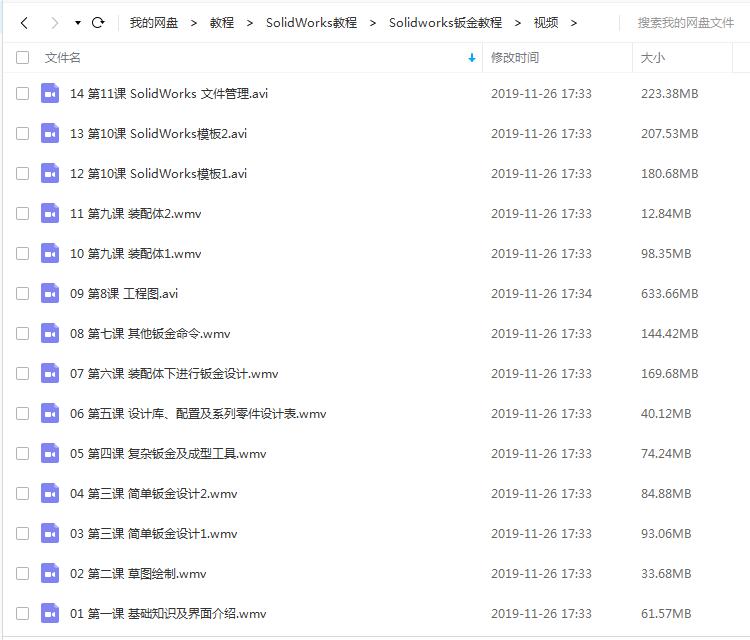The width and height of the screenshot is (750, 640).
Task: Click video icon of 02 第二课 草图绘制.wmv
Action: [50, 574]
